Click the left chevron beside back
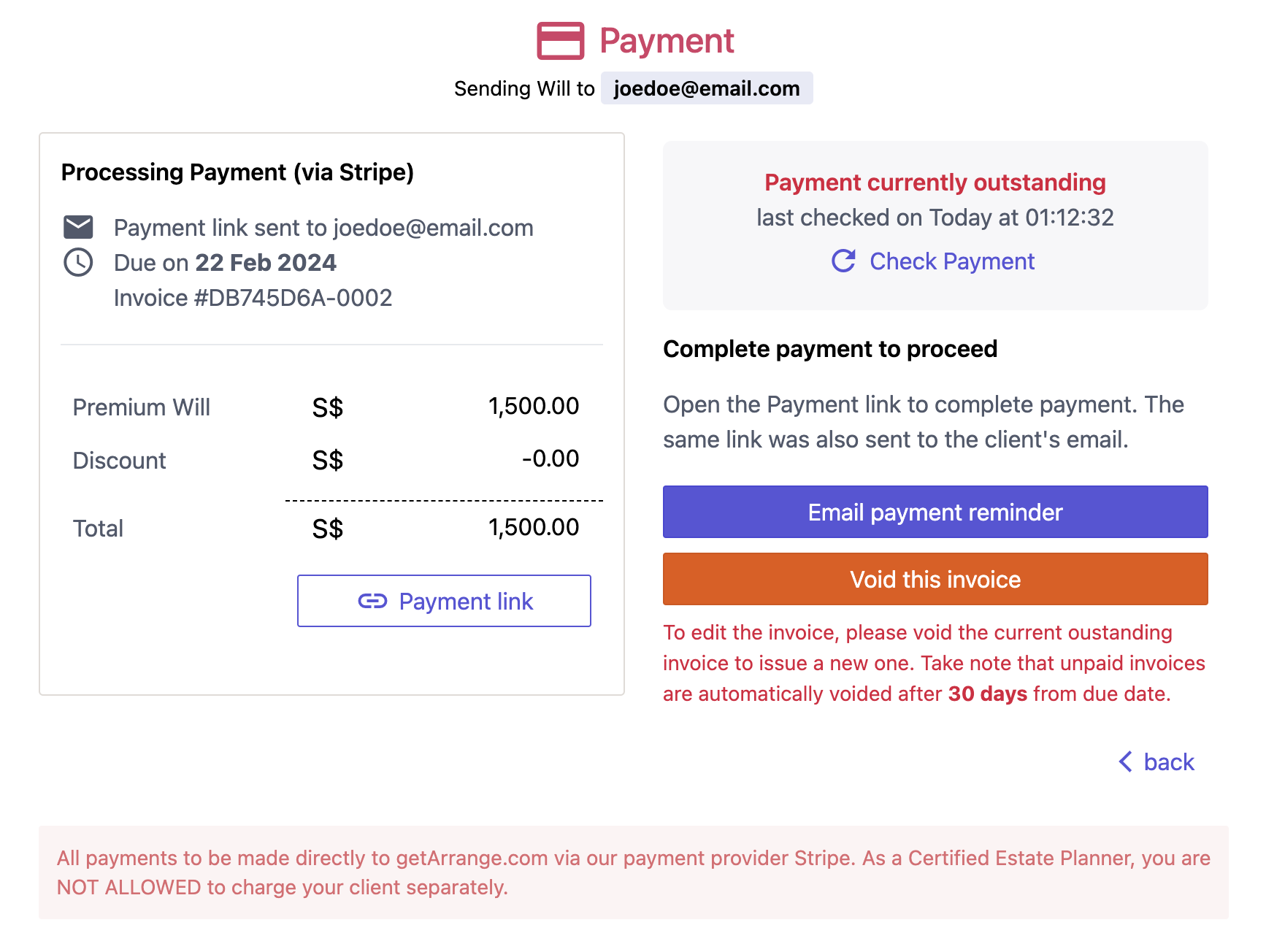This screenshot has height=952, width=1266. [x=1126, y=761]
